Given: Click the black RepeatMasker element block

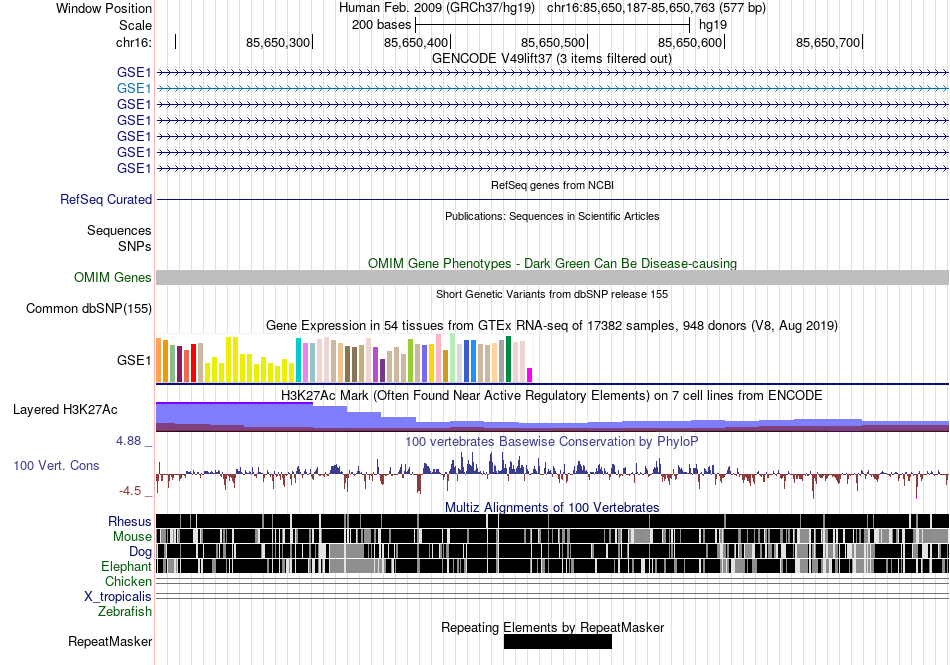Looking at the screenshot, I should click(557, 641).
